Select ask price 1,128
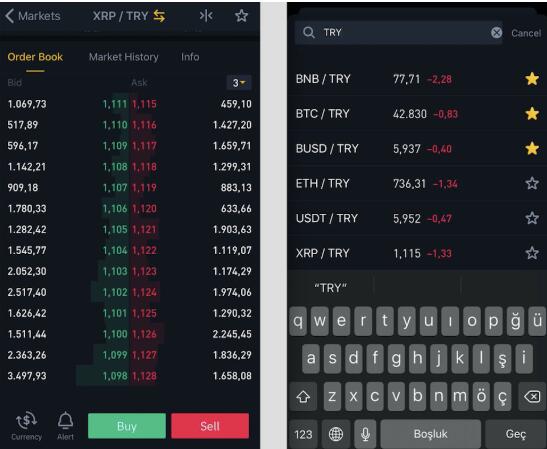Screen dimensions: 547x449 click(144, 376)
